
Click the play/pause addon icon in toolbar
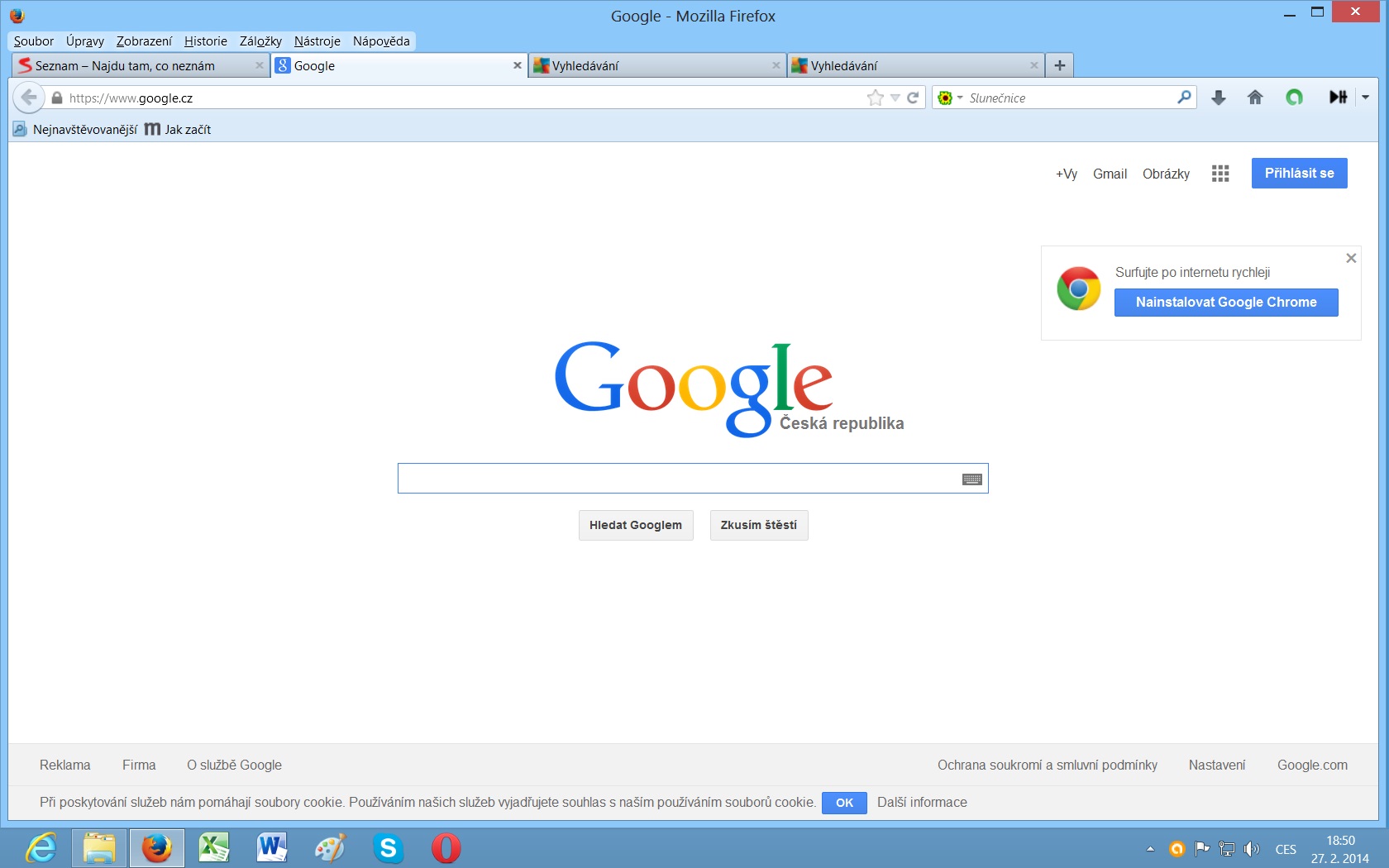pos(1338,98)
